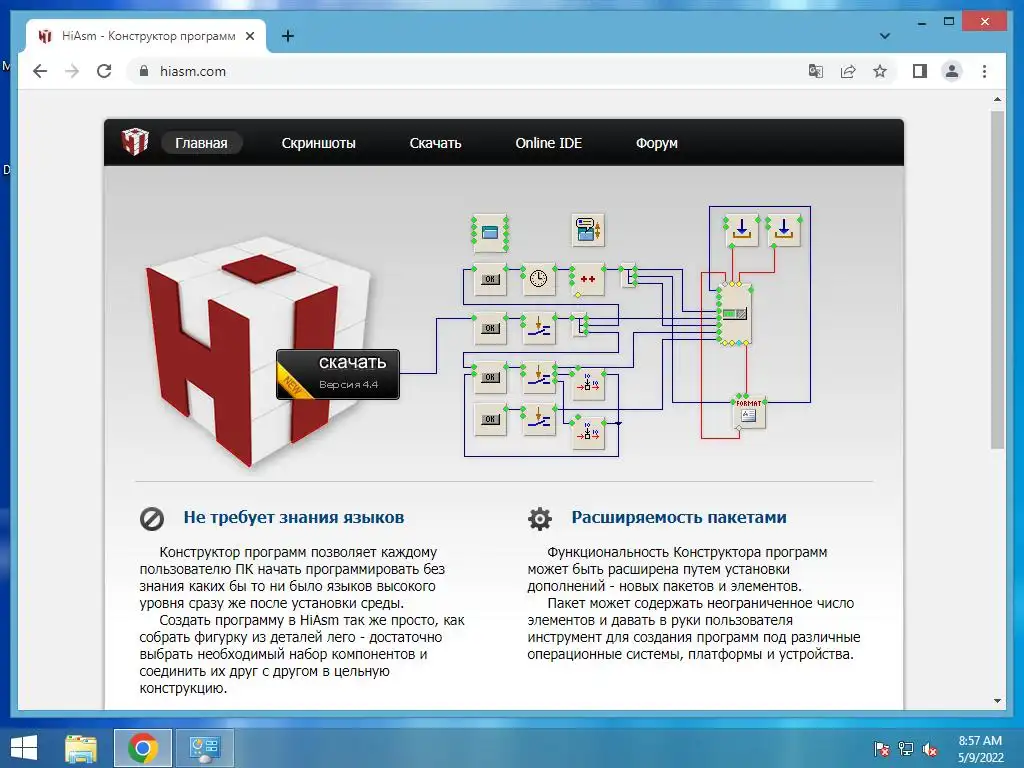
Task: Click the left download-arrow element in the diagram
Action: (741, 230)
